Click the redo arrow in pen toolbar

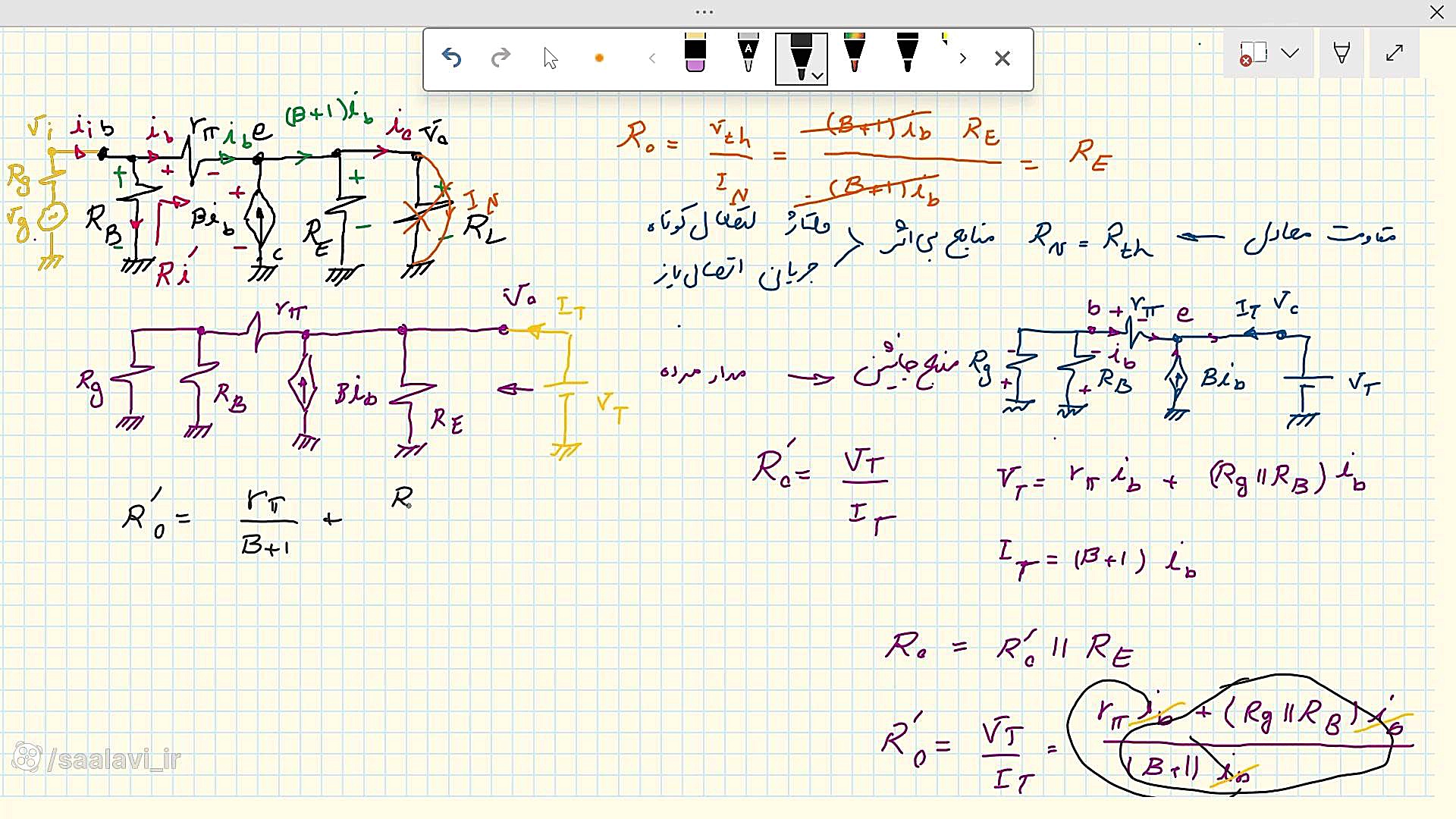coord(501,58)
